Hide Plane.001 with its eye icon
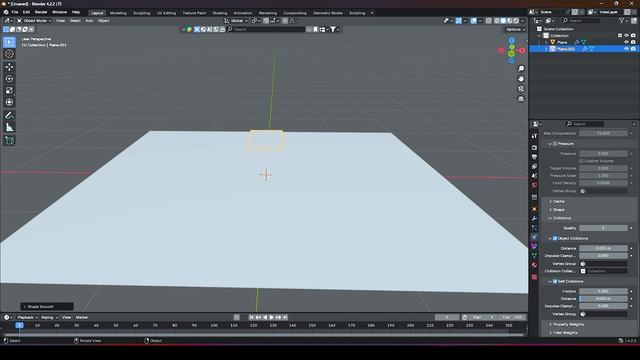 point(626,49)
